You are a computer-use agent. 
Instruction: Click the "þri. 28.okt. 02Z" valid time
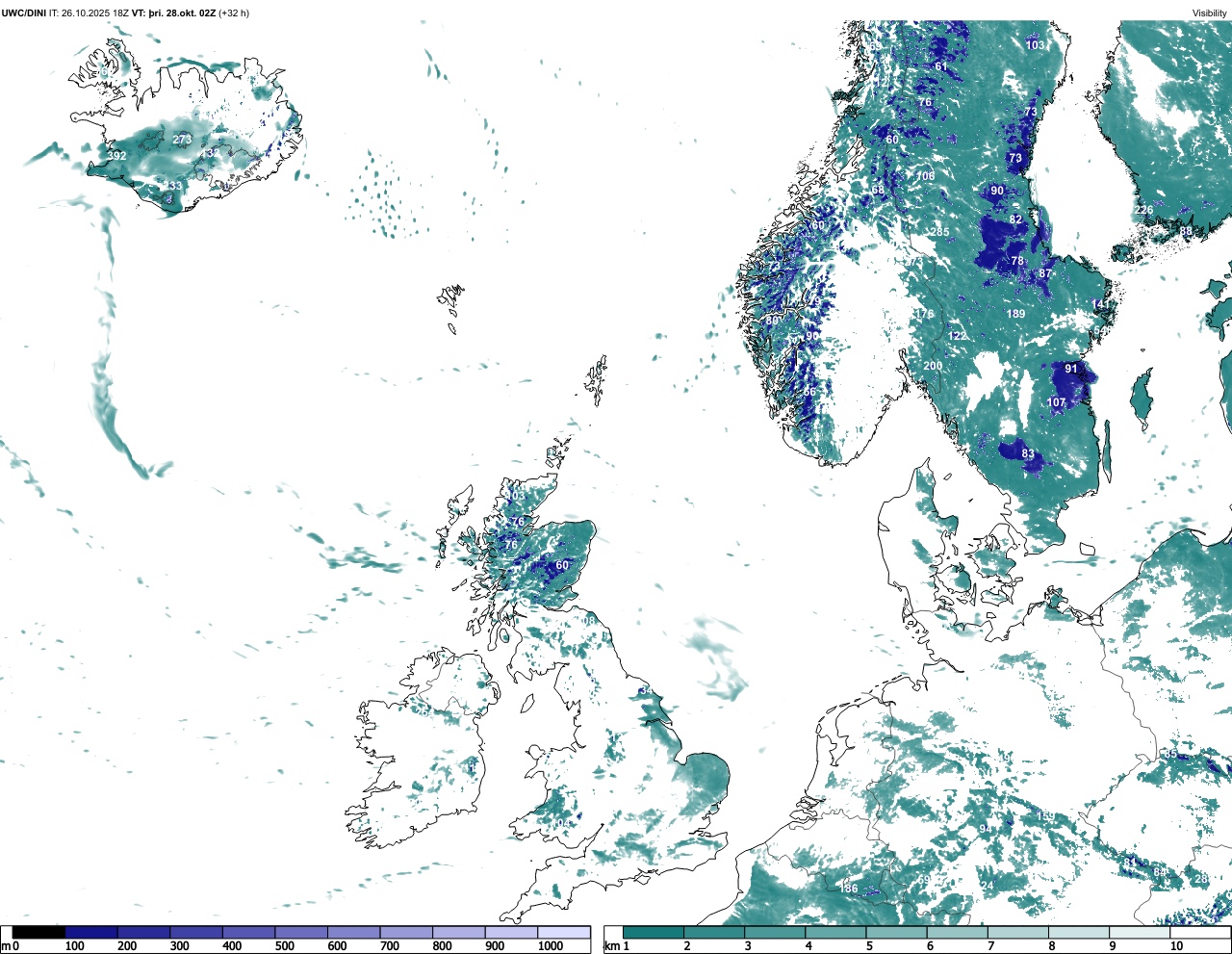182,13
